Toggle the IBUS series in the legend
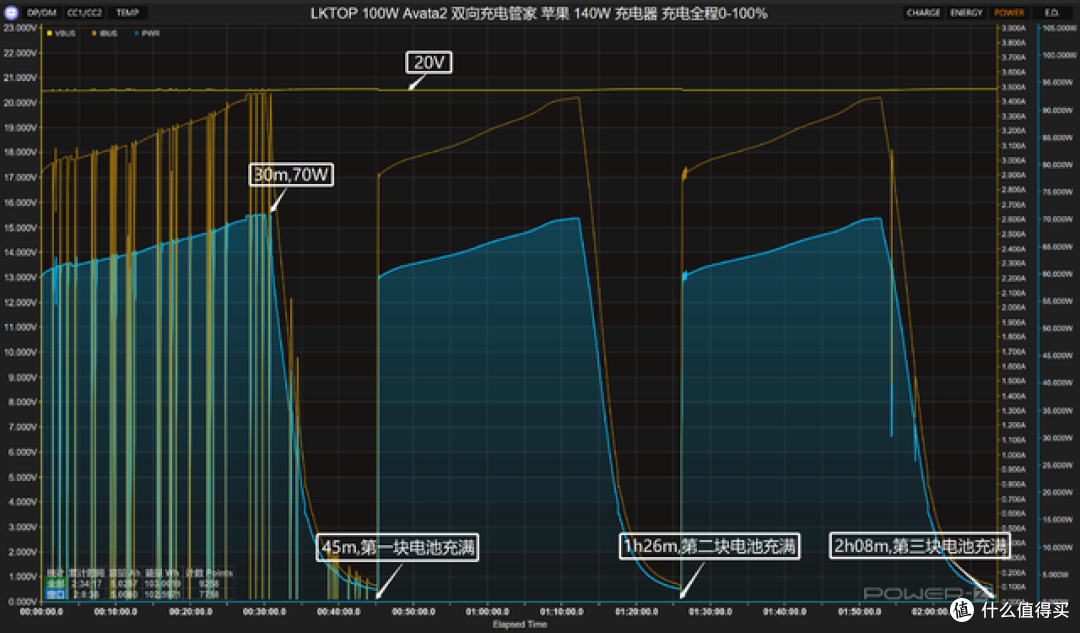This screenshot has width=1080, height=633. pyautogui.click(x=105, y=33)
